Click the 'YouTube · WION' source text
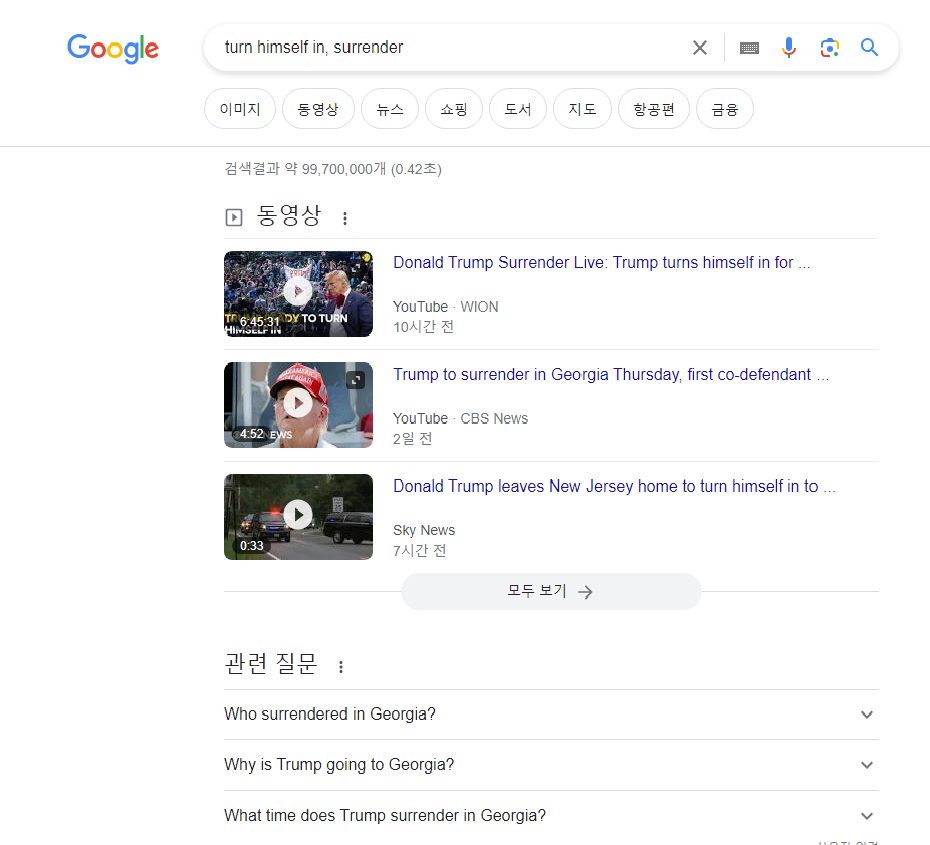This screenshot has width=930, height=845. (x=445, y=307)
